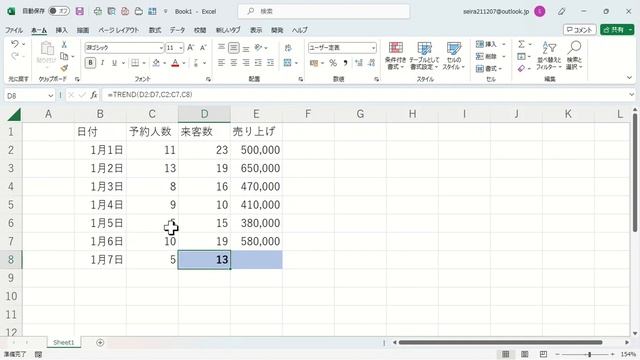Click the Copy icon in clipboard group
The height and width of the screenshot is (360, 640).
(x=64, y=56)
